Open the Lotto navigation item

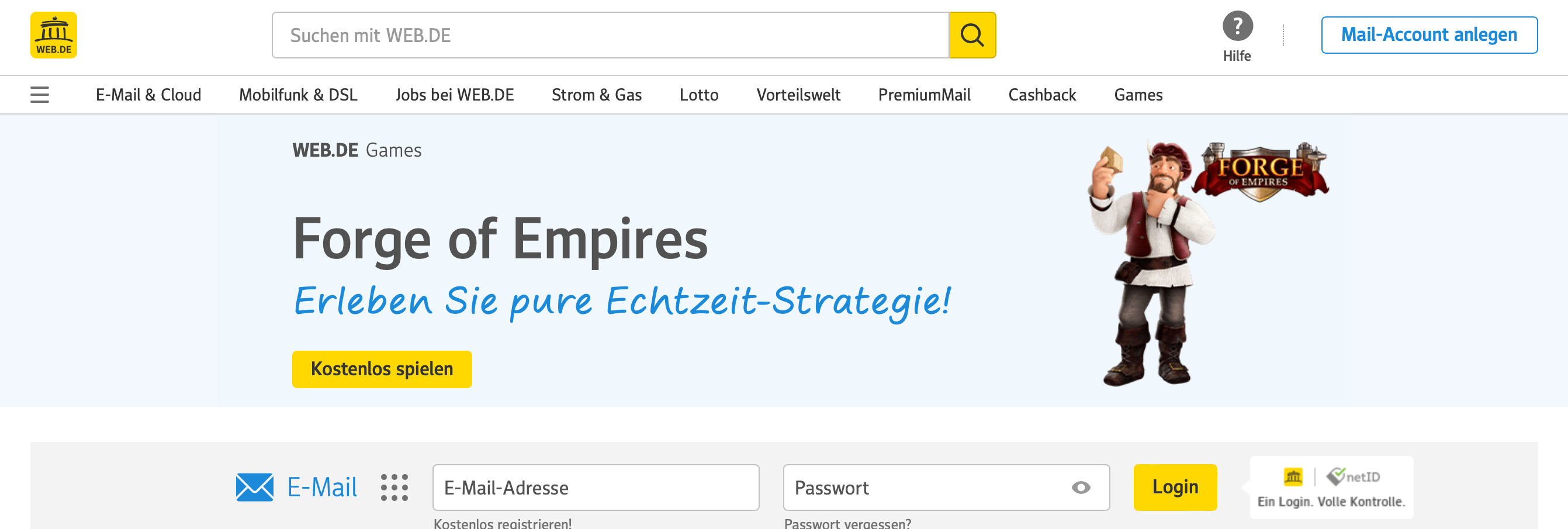pos(699,95)
